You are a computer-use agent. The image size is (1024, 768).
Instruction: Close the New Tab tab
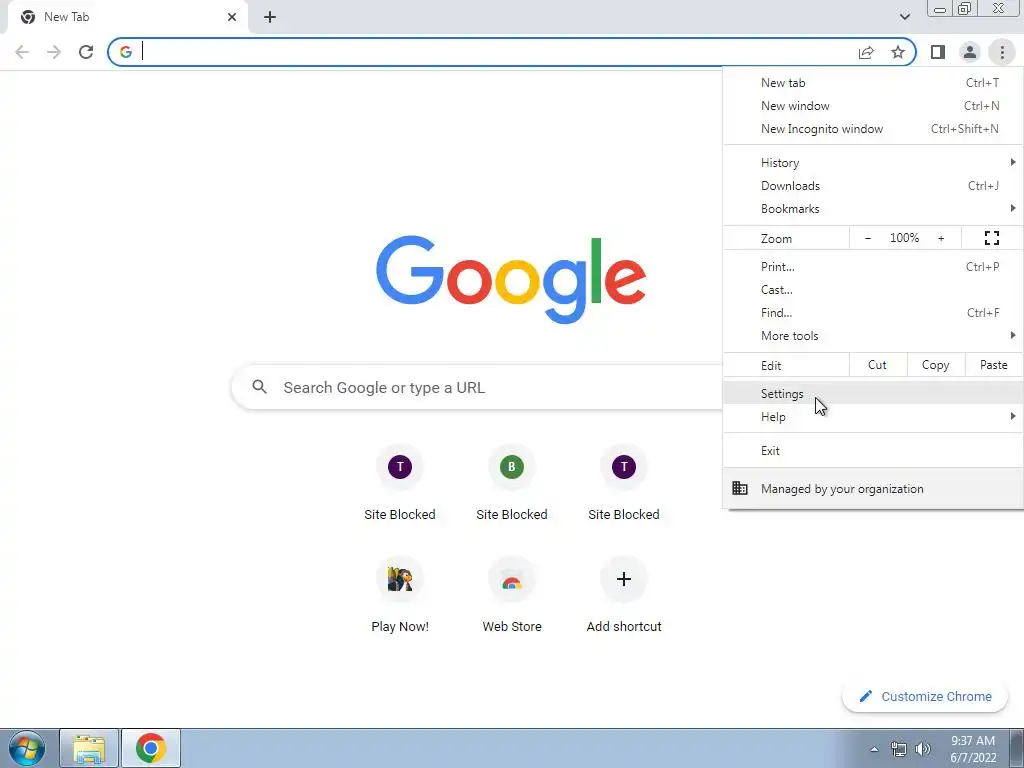click(232, 17)
